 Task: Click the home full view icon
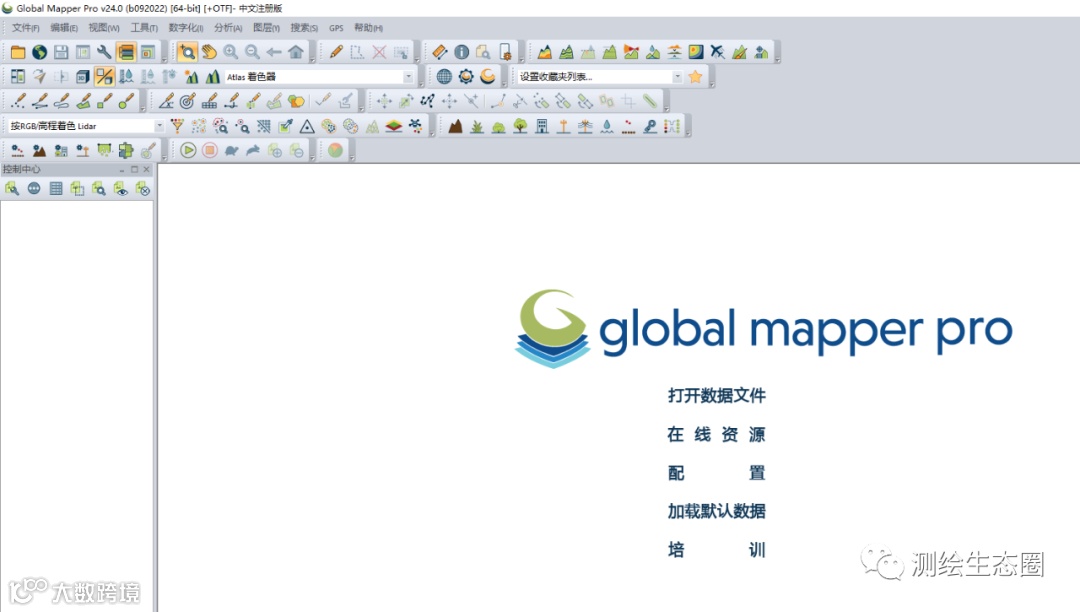pos(295,52)
